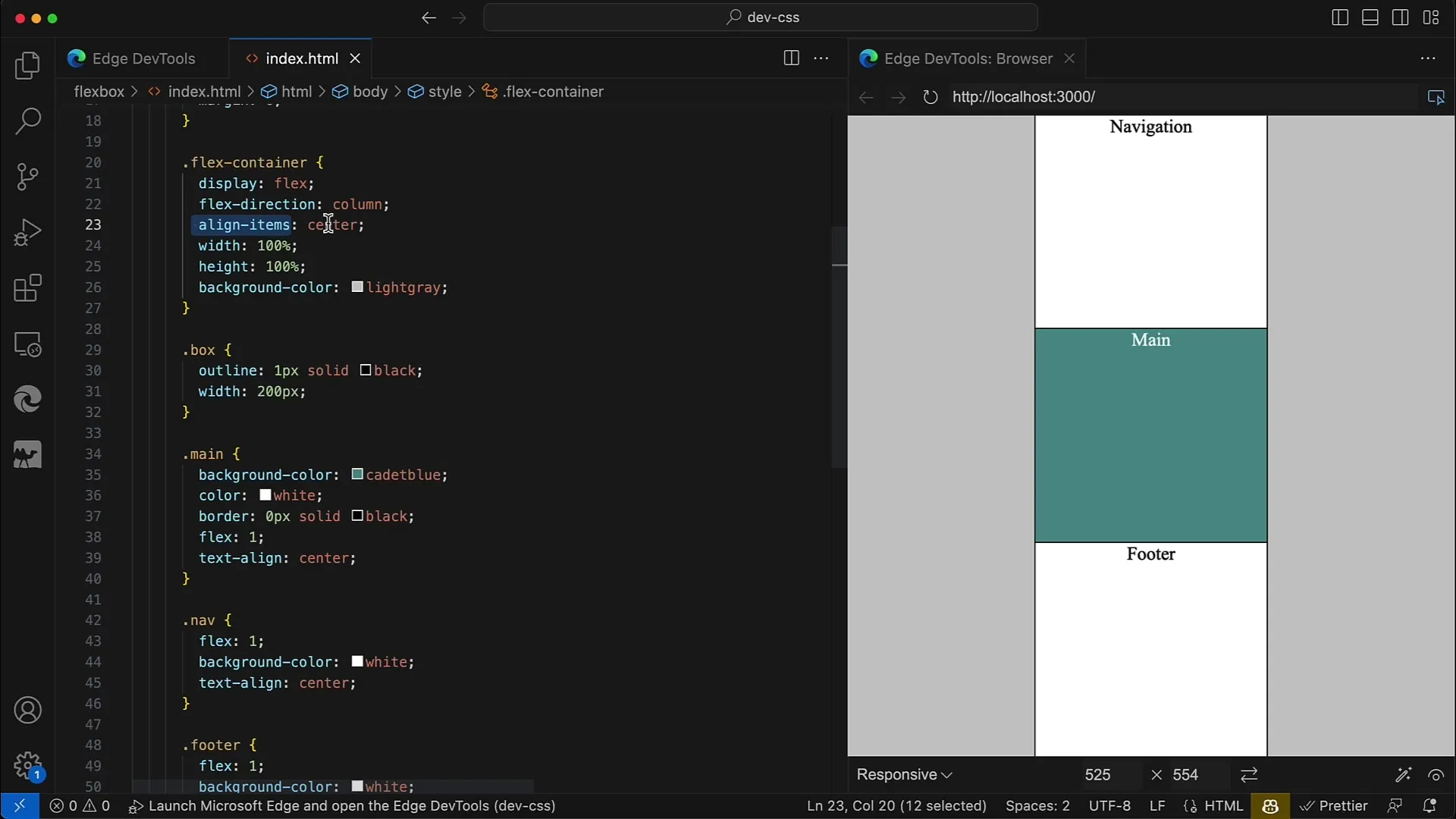Click the visibility toggle for index.html tab

pos(790,57)
